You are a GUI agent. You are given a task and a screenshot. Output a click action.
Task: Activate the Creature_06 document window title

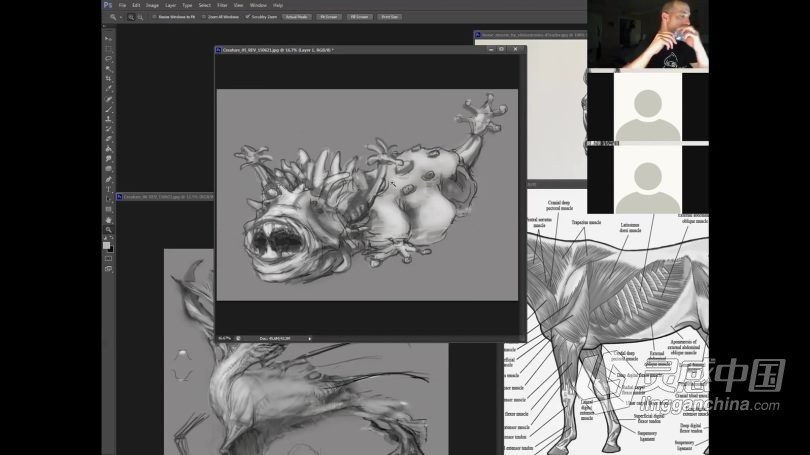165,197
